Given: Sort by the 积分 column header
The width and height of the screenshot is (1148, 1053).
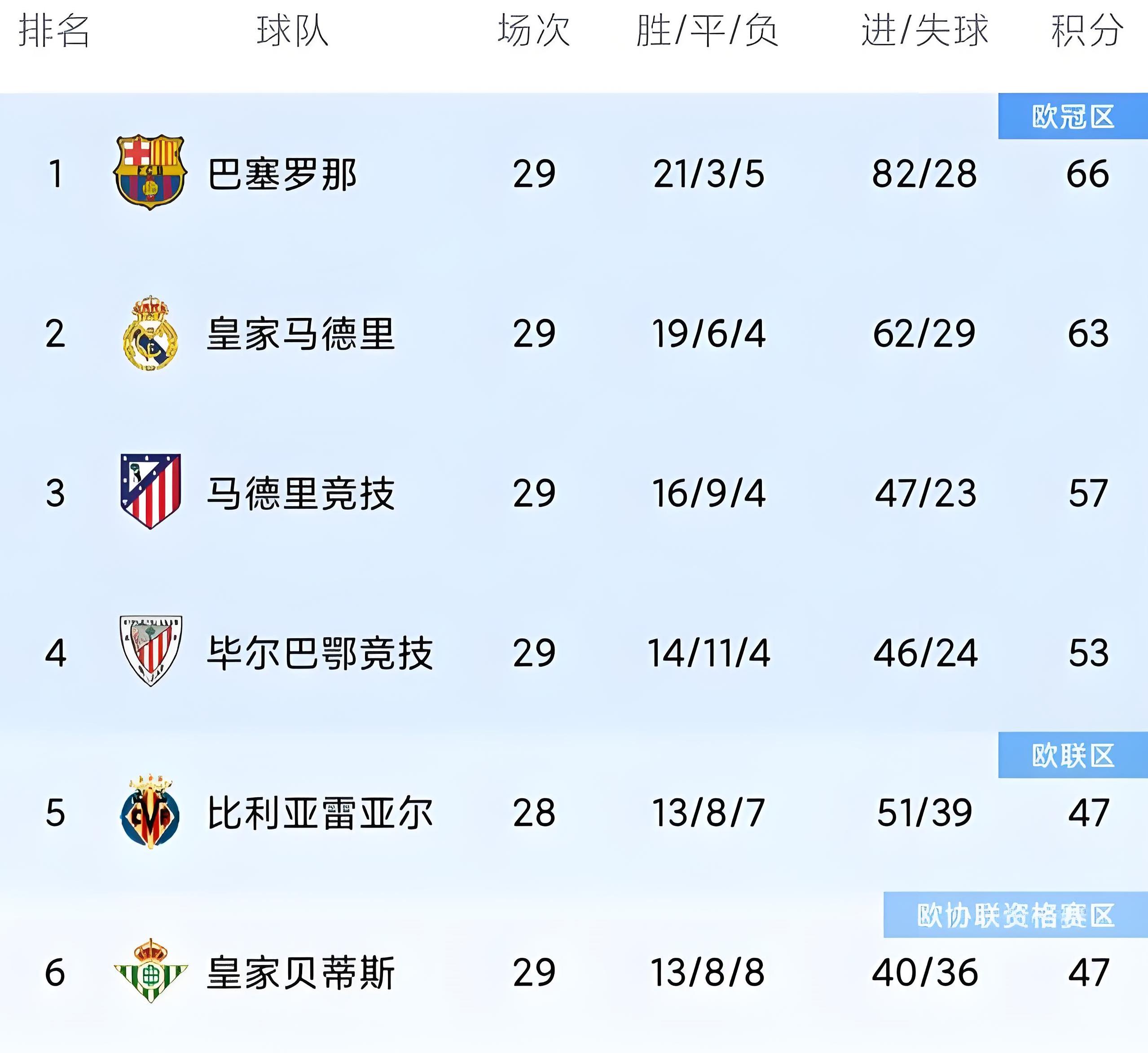Looking at the screenshot, I should (x=1087, y=31).
